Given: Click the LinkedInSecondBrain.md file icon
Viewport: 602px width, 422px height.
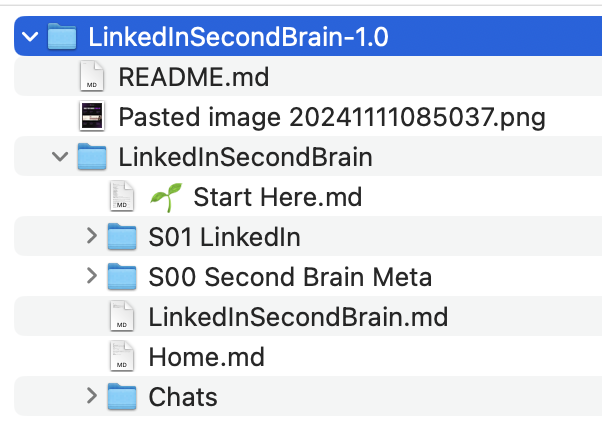Looking at the screenshot, I should click(x=122, y=317).
